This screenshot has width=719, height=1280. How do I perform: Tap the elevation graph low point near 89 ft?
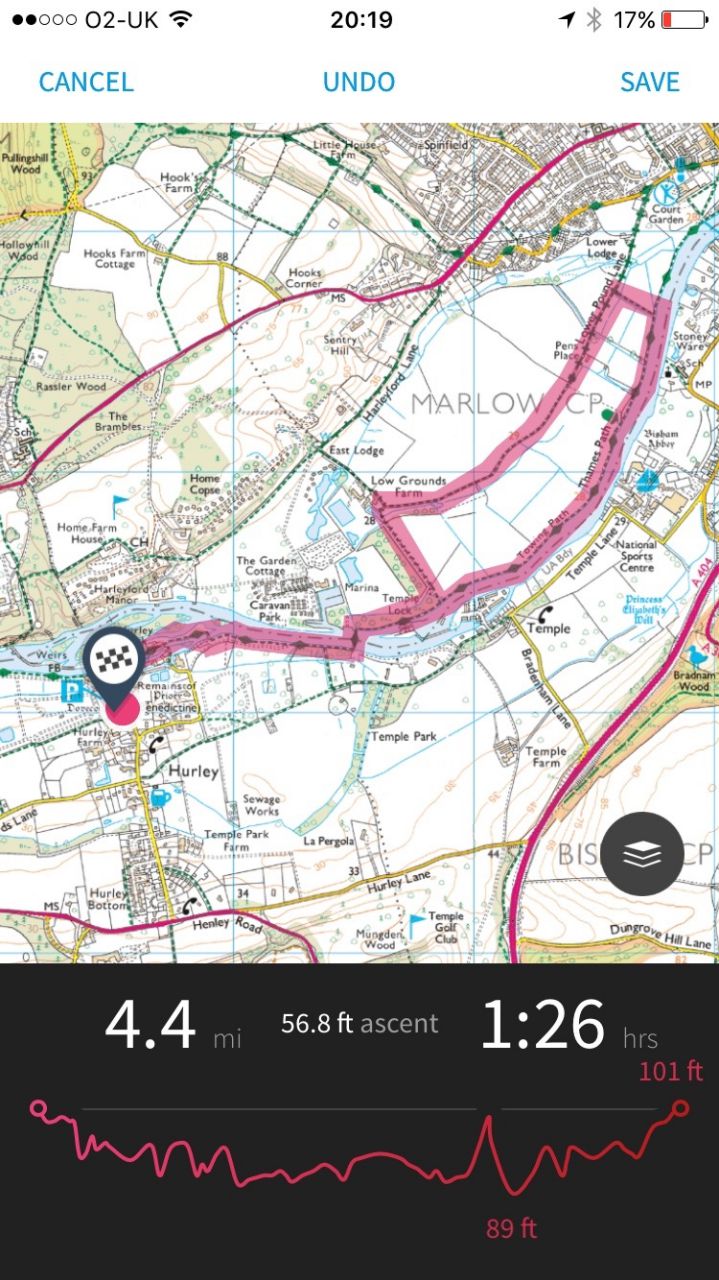coord(512,1192)
